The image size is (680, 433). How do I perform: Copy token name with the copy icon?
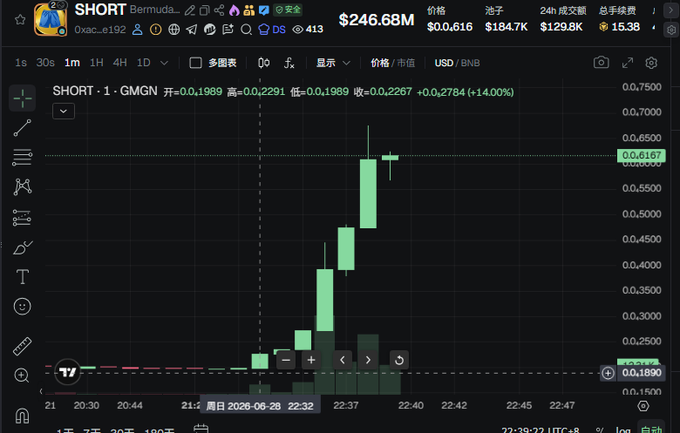(x=204, y=10)
